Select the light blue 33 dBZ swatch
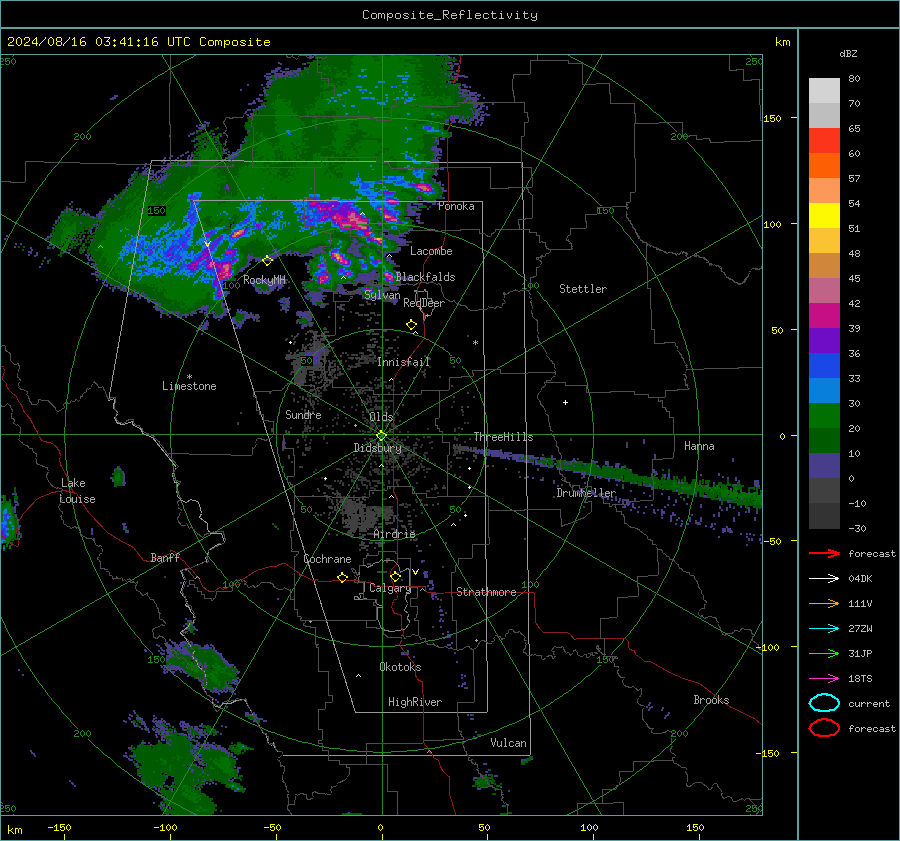This screenshot has height=841, width=900. 824,390
